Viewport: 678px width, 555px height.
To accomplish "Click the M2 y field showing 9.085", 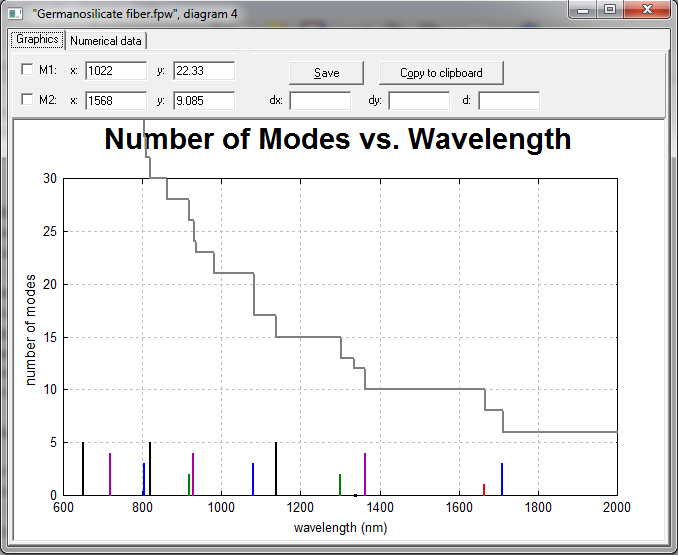I will coord(204,100).
